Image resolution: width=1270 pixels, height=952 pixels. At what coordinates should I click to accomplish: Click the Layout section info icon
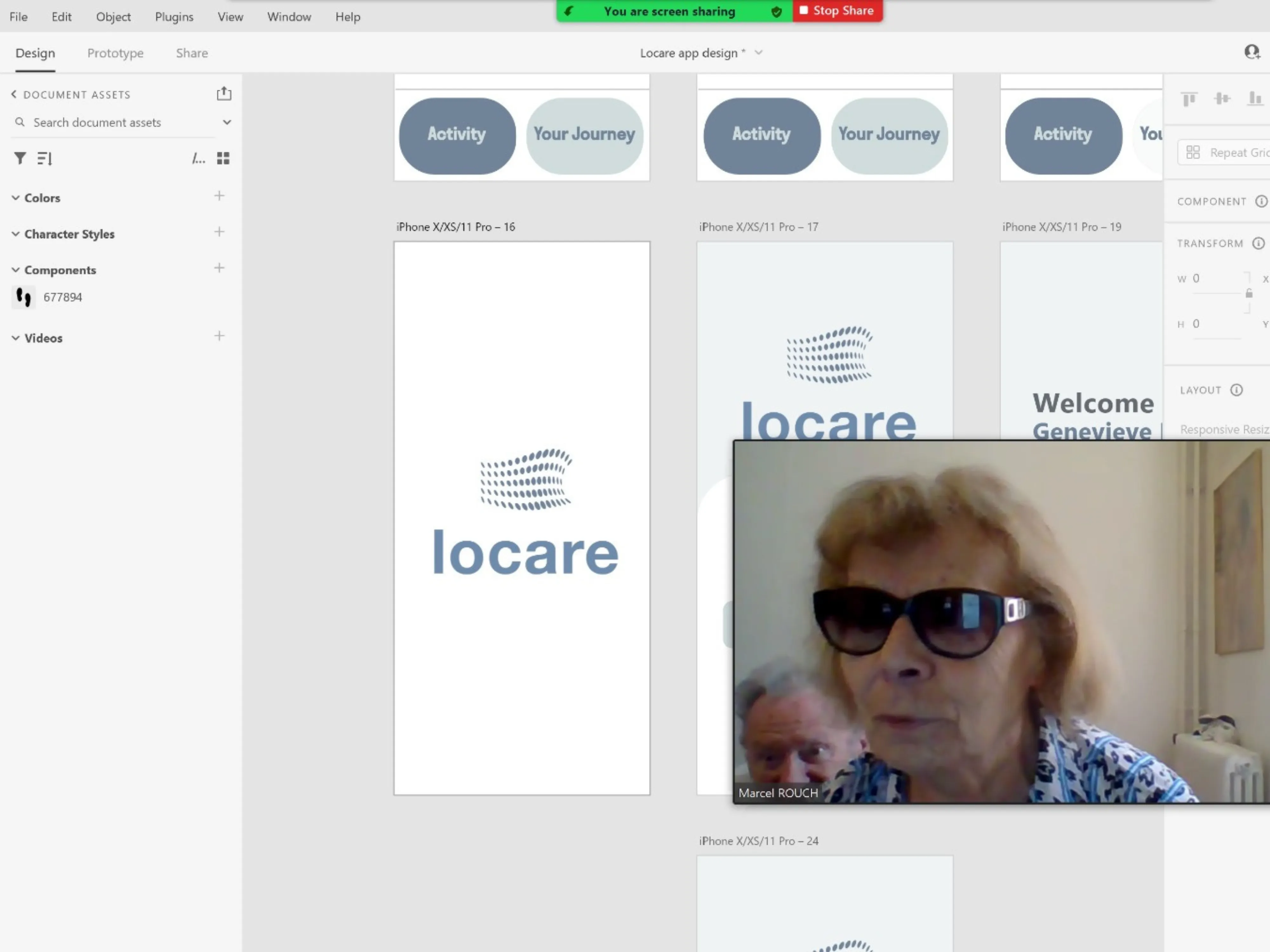[x=1236, y=390]
